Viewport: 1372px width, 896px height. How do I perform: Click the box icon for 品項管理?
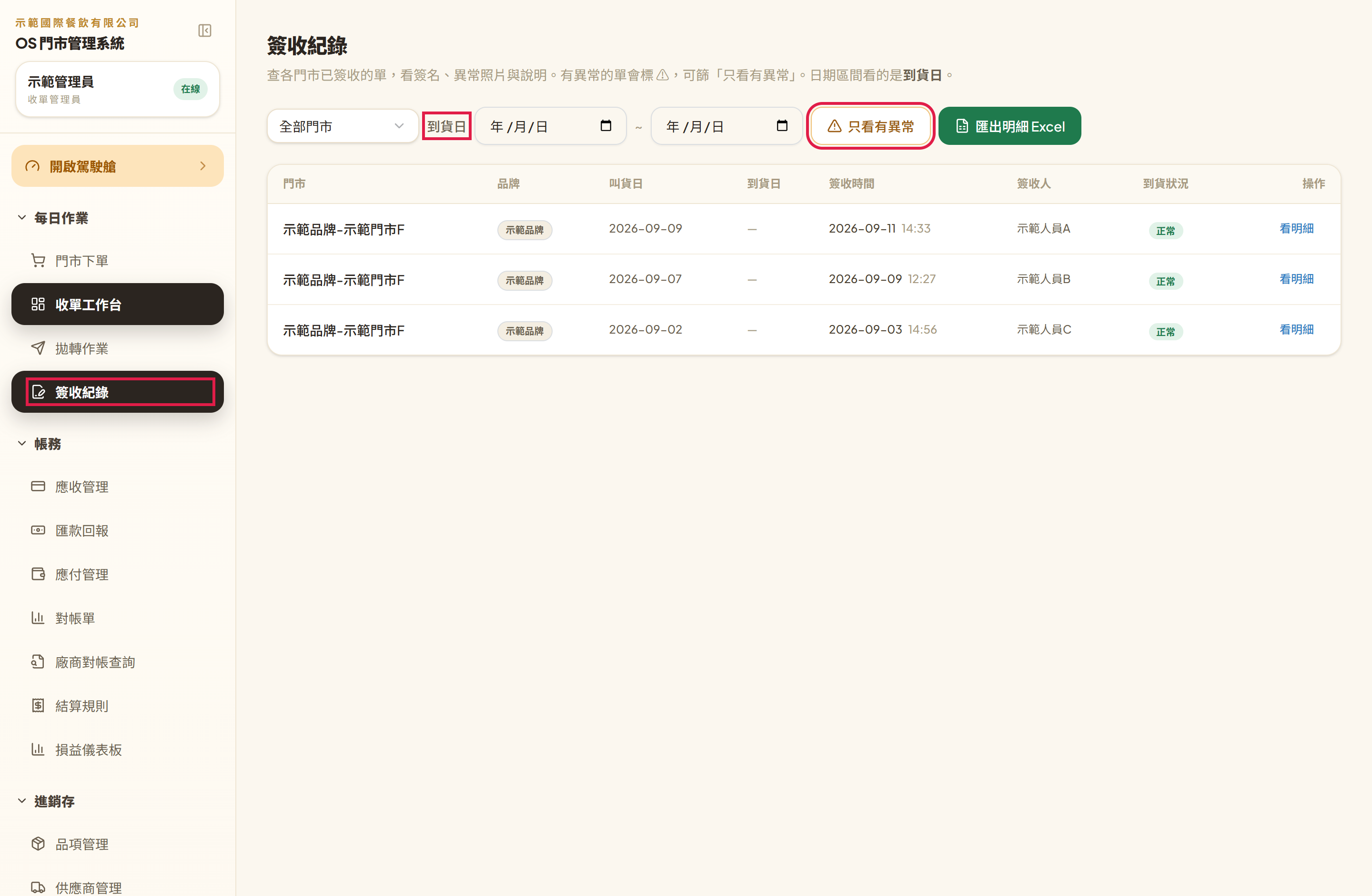38,844
